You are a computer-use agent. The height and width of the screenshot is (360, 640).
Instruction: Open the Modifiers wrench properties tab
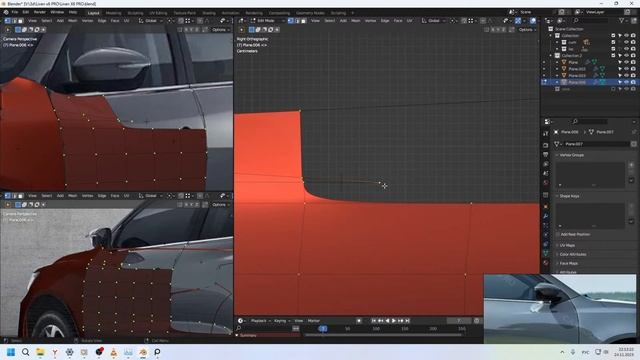(x=546, y=216)
